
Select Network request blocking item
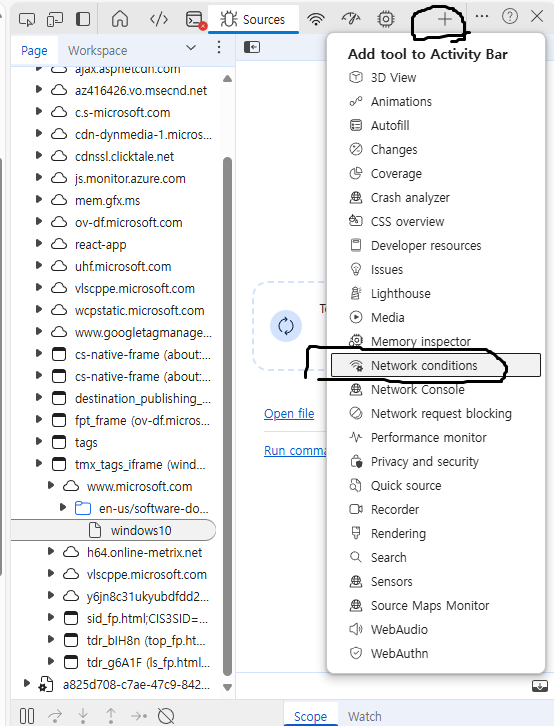(436, 413)
